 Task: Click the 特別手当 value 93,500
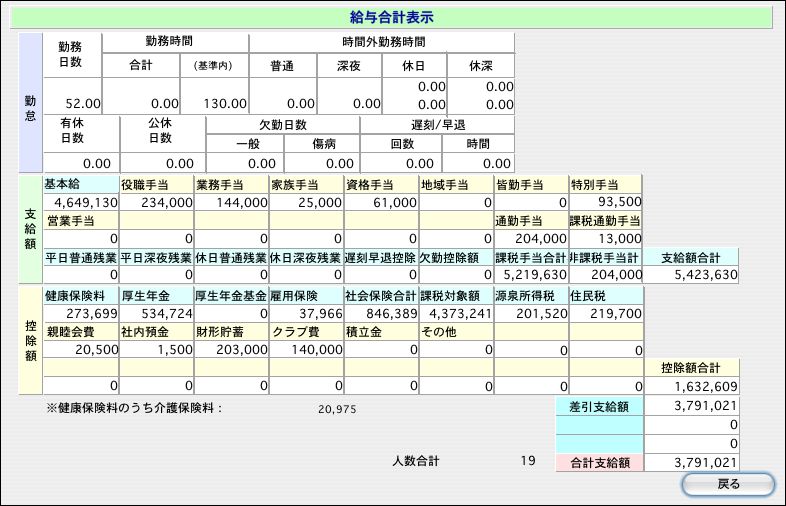click(606, 202)
